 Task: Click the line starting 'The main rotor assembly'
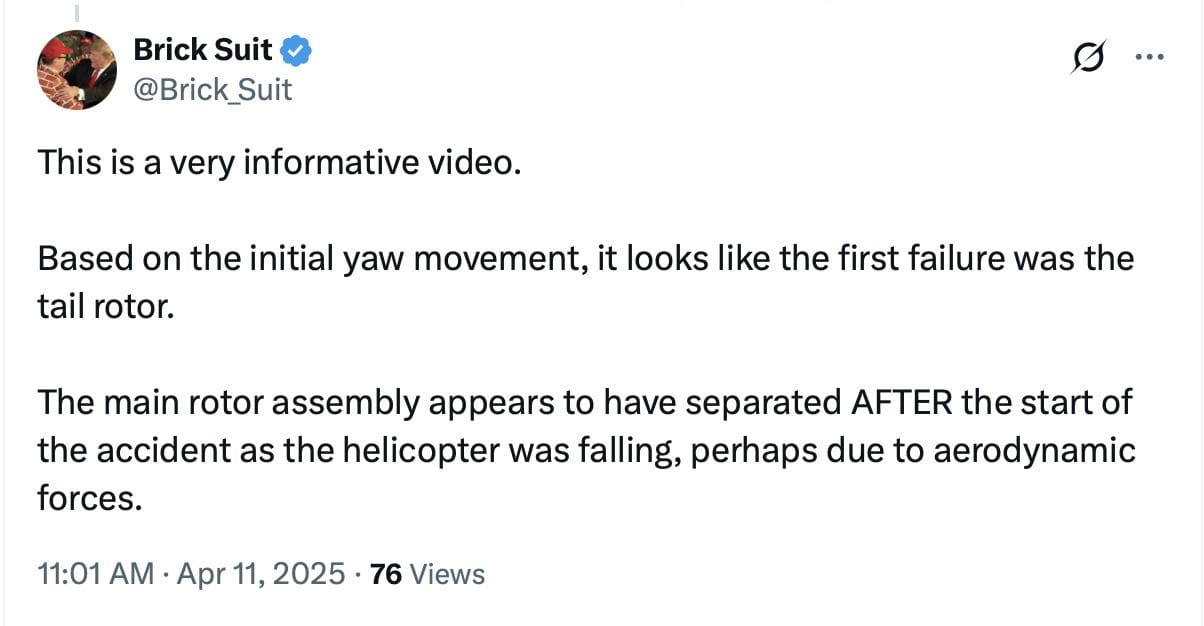pyautogui.click(x=585, y=403)
